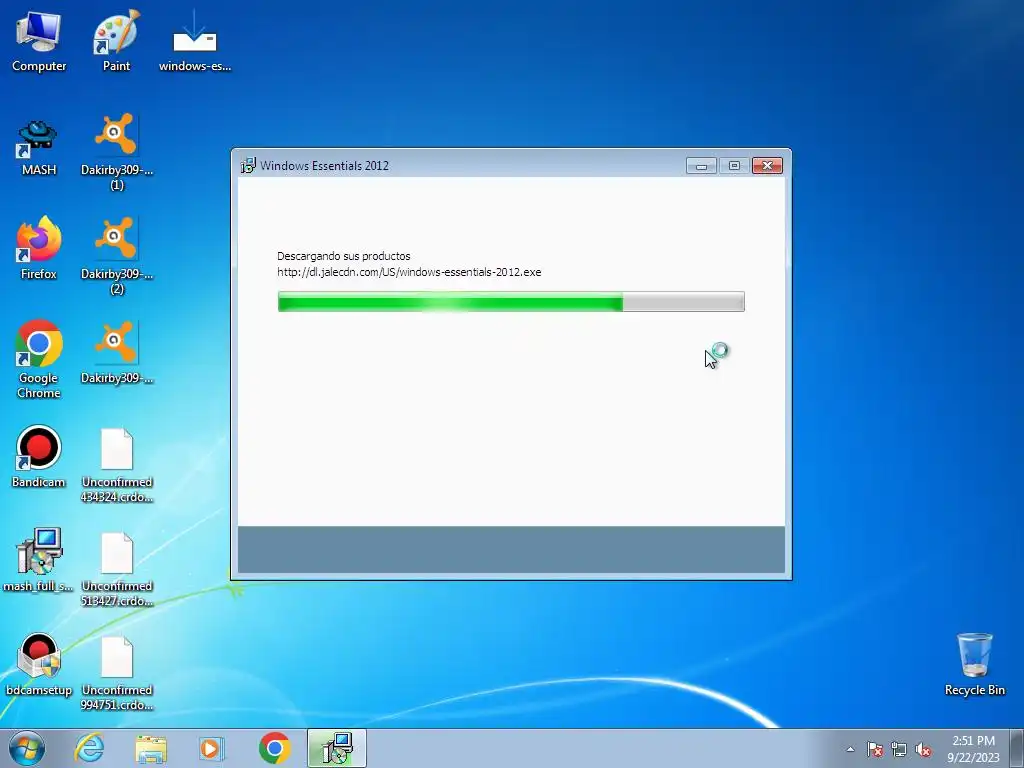Select the Paint shortcut icon
The width and height of the screenshot is (1024, 768).
pos(116,40)
